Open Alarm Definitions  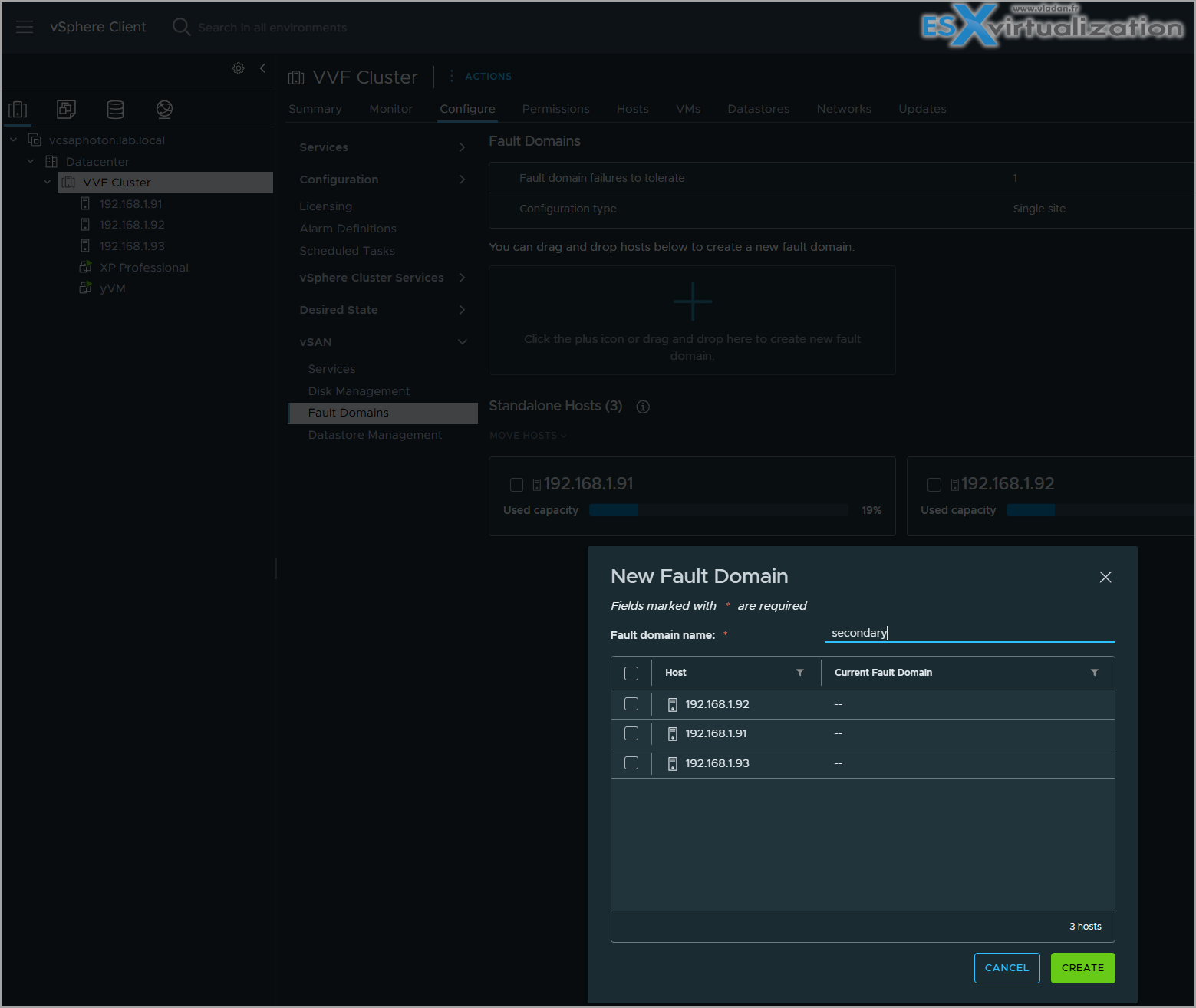pyautogui.click(x=348, y=229)
